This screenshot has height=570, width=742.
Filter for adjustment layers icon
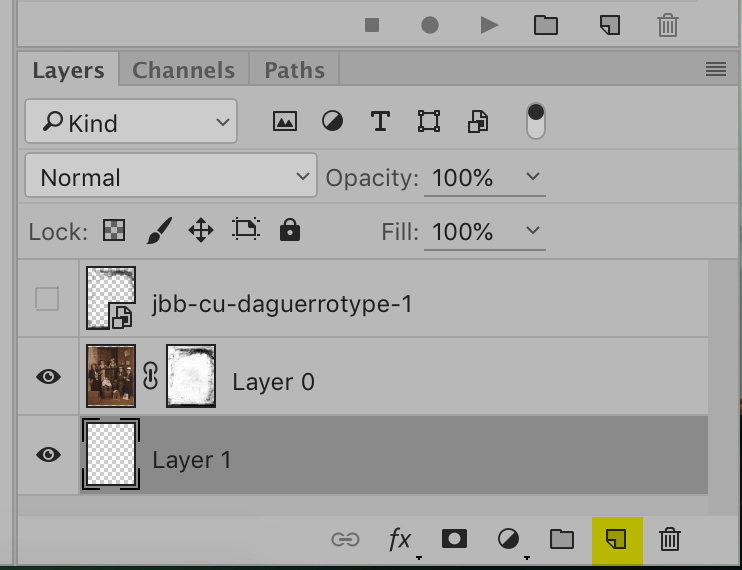click(332, 122)
